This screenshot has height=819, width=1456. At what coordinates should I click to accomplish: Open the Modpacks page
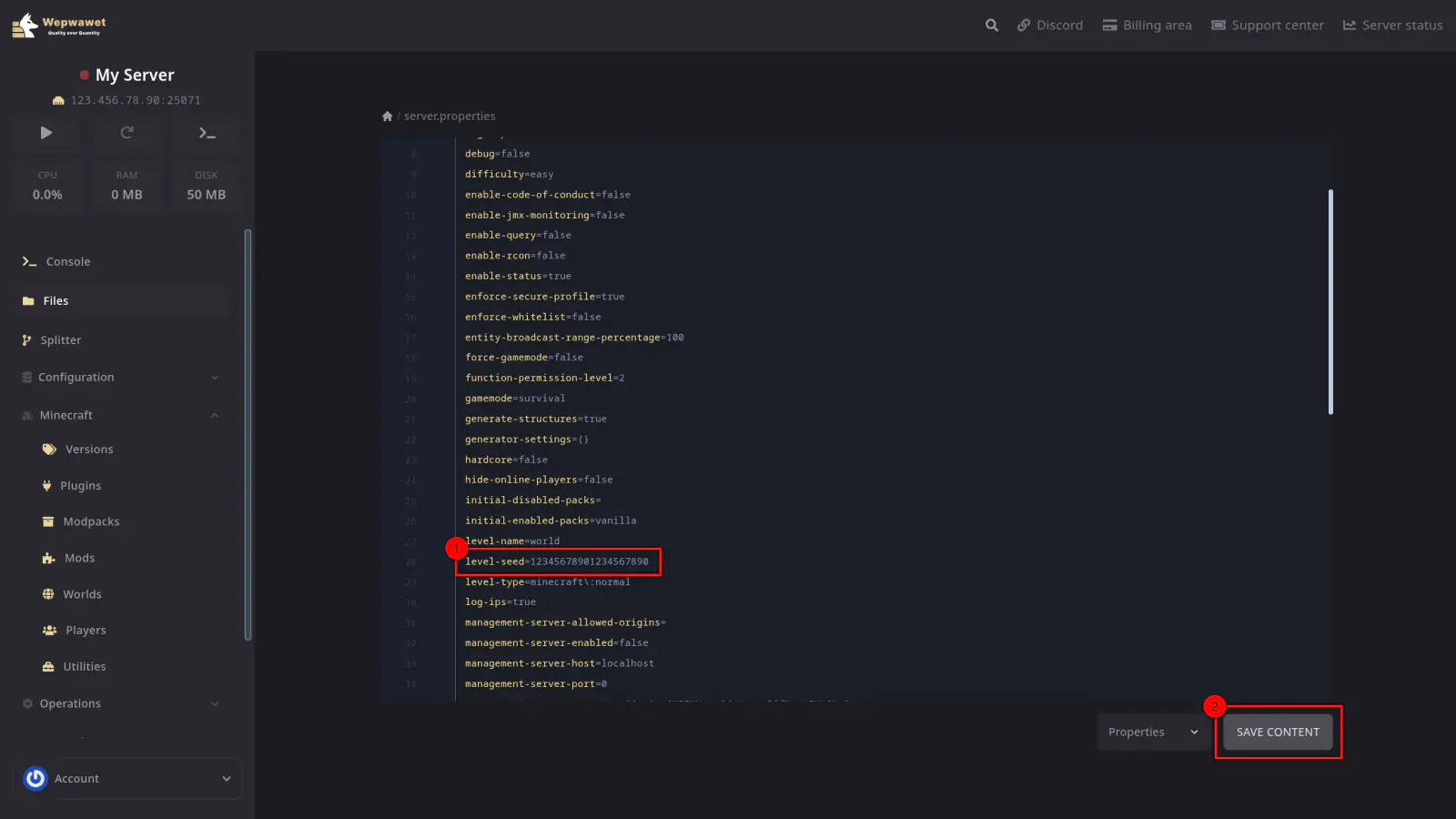click(x=91, y=522)
